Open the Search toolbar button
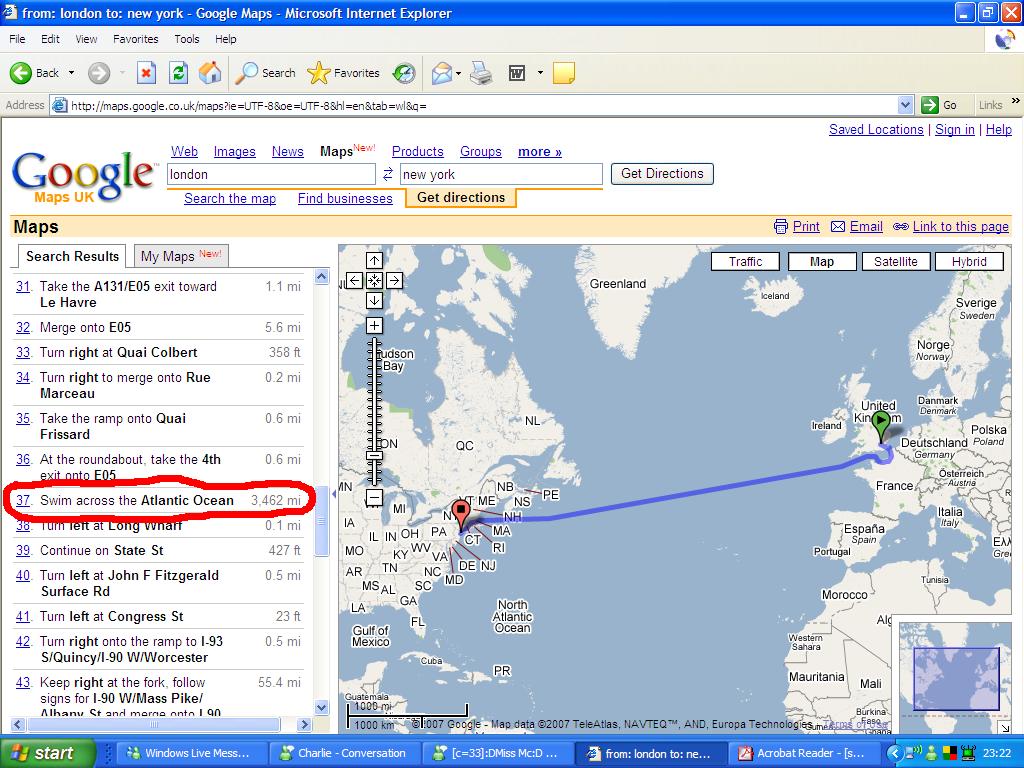The height and width of the screenshot is (768, 1024). click(x=266, y=73)
